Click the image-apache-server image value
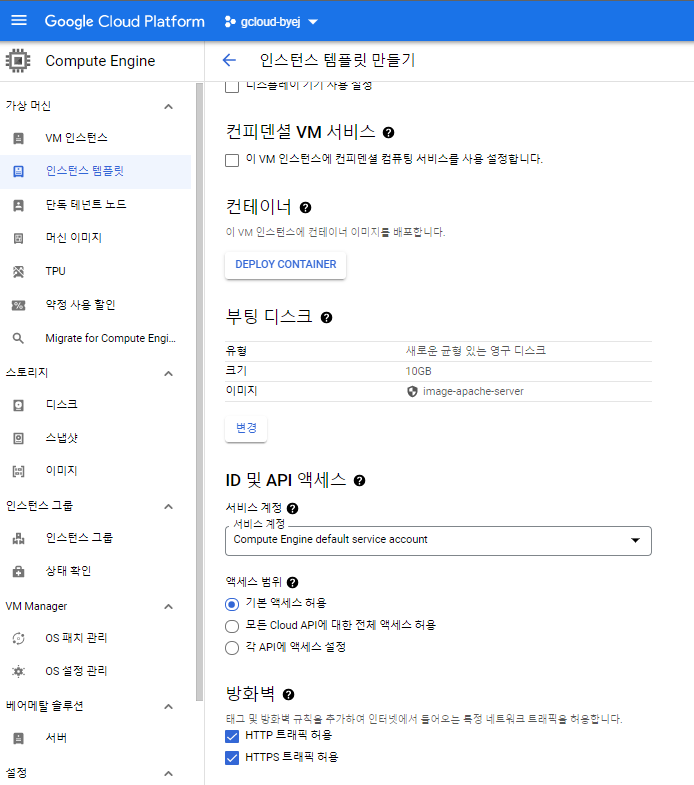694x785 pixels. 473,391
